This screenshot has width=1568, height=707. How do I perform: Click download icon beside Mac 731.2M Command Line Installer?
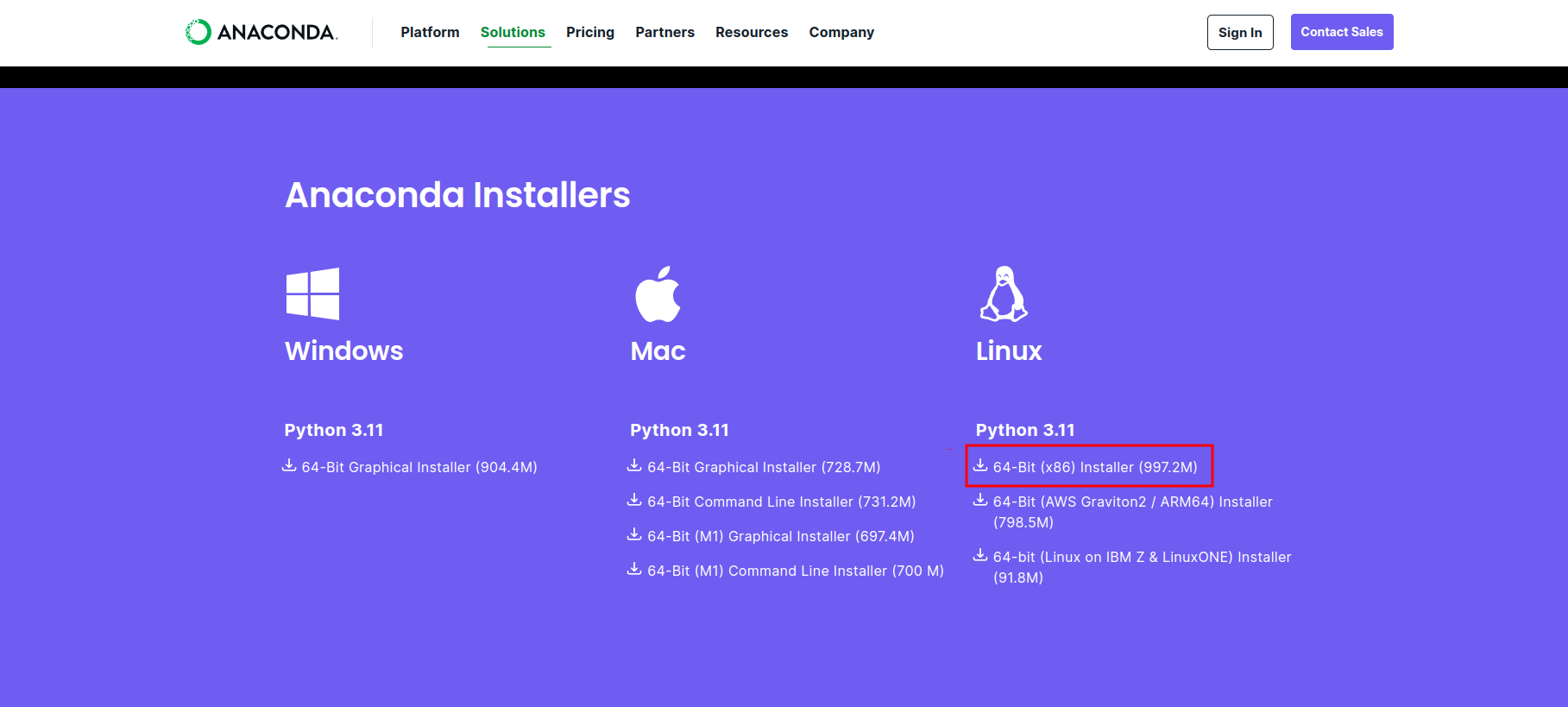coord(634,501)
